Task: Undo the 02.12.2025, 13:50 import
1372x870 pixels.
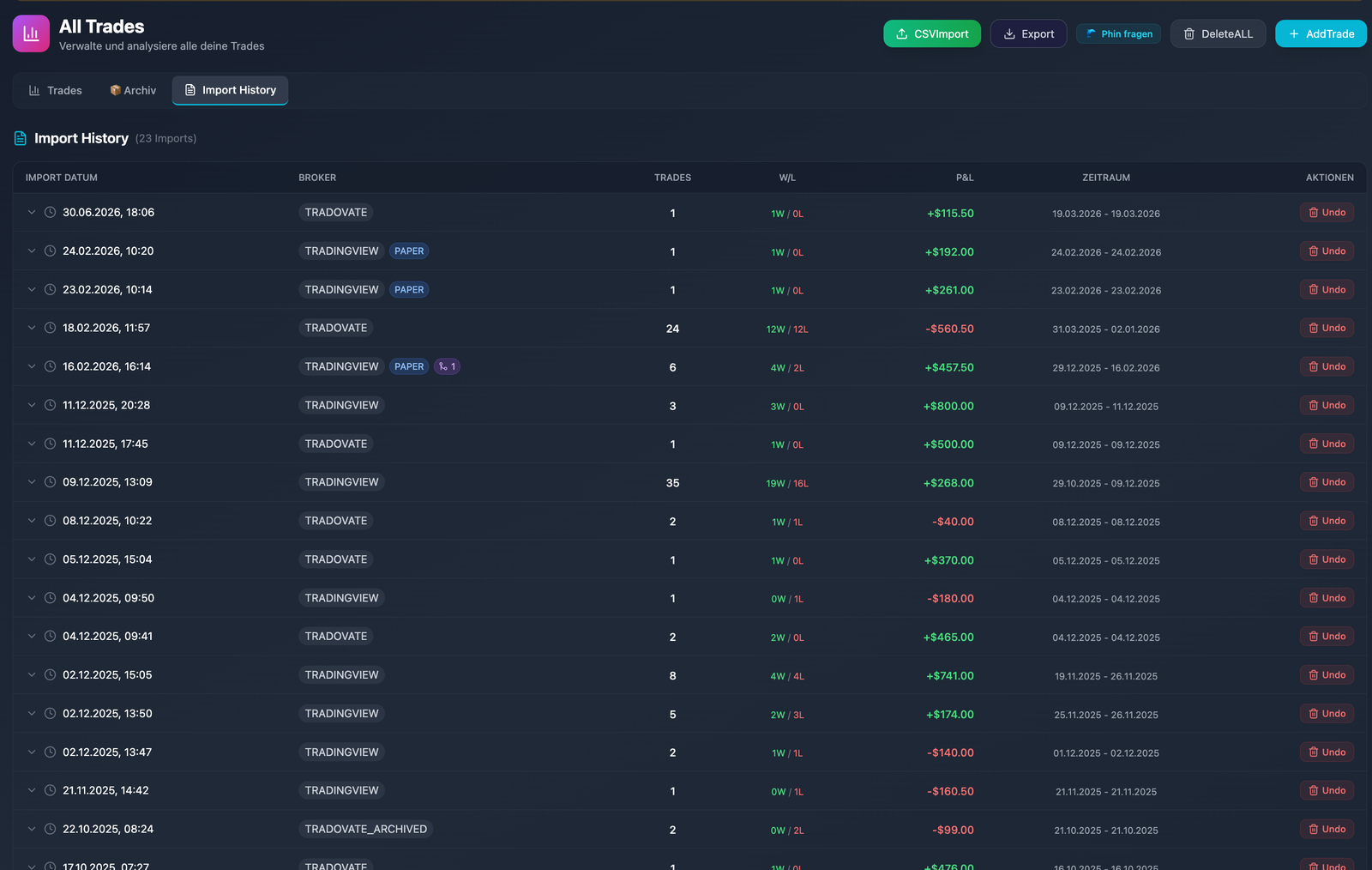Action: pos(1327,713)
